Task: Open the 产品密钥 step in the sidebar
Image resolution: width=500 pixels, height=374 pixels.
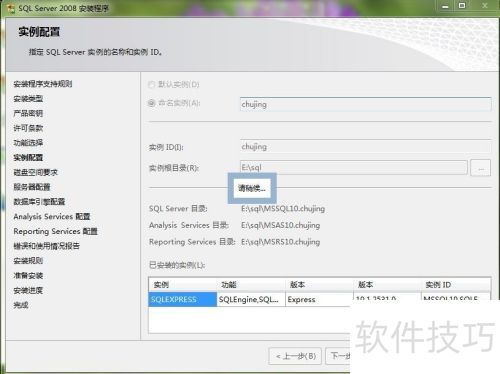Action: pos(28,113)
